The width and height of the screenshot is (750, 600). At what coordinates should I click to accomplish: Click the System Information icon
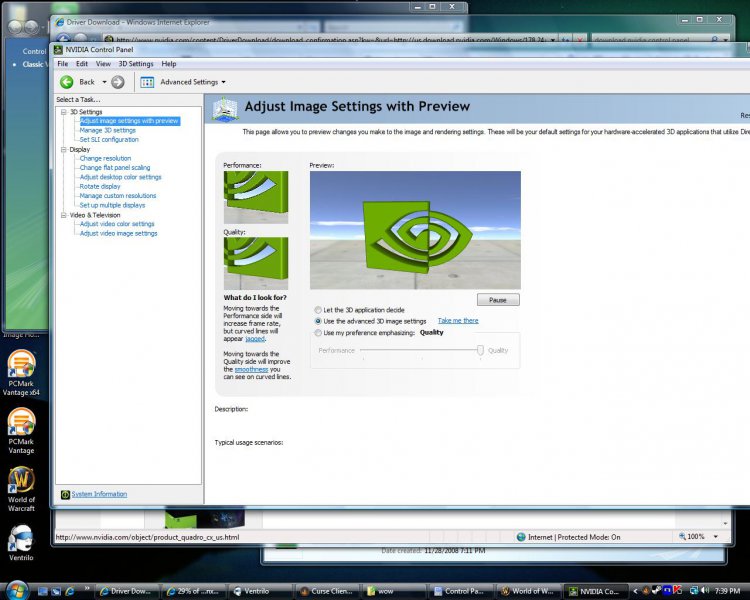pyautogui.click(x=65, y=494)
